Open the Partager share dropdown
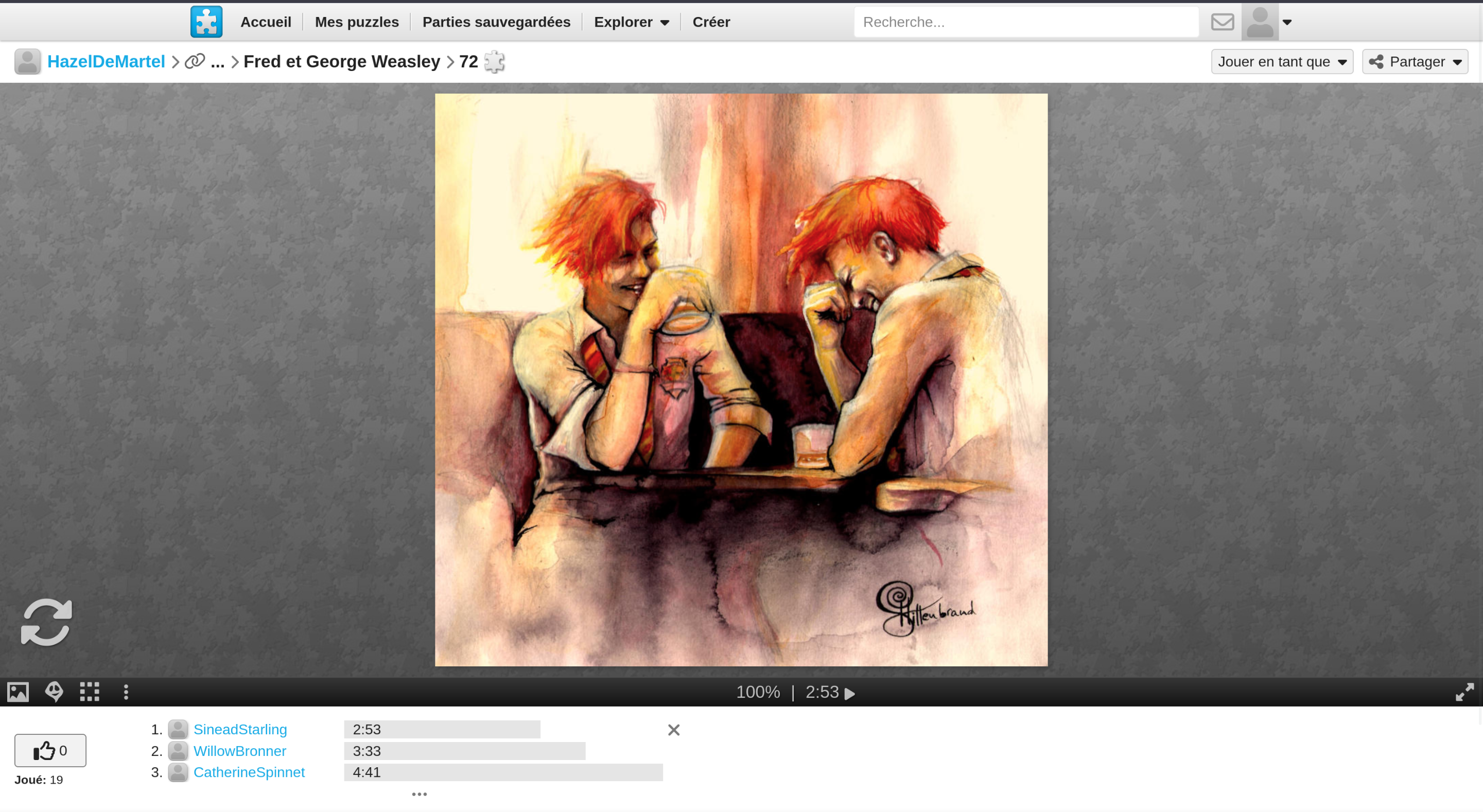1483x812 pixels. pos(1415,62)
